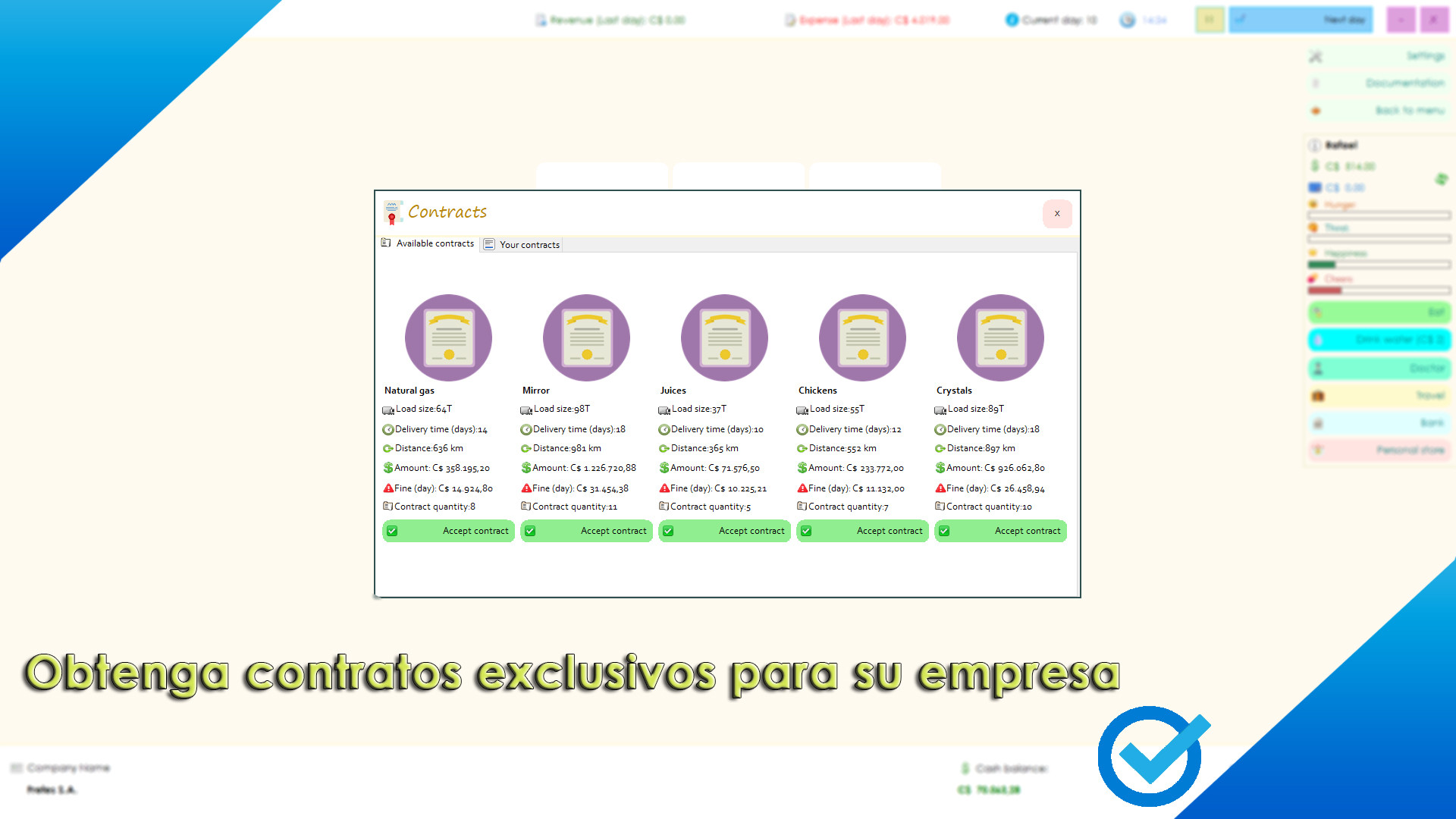Click the truck load size icon for Juices
The height and width of the screenshot is (819, 1456).
(x=664, y=410)
